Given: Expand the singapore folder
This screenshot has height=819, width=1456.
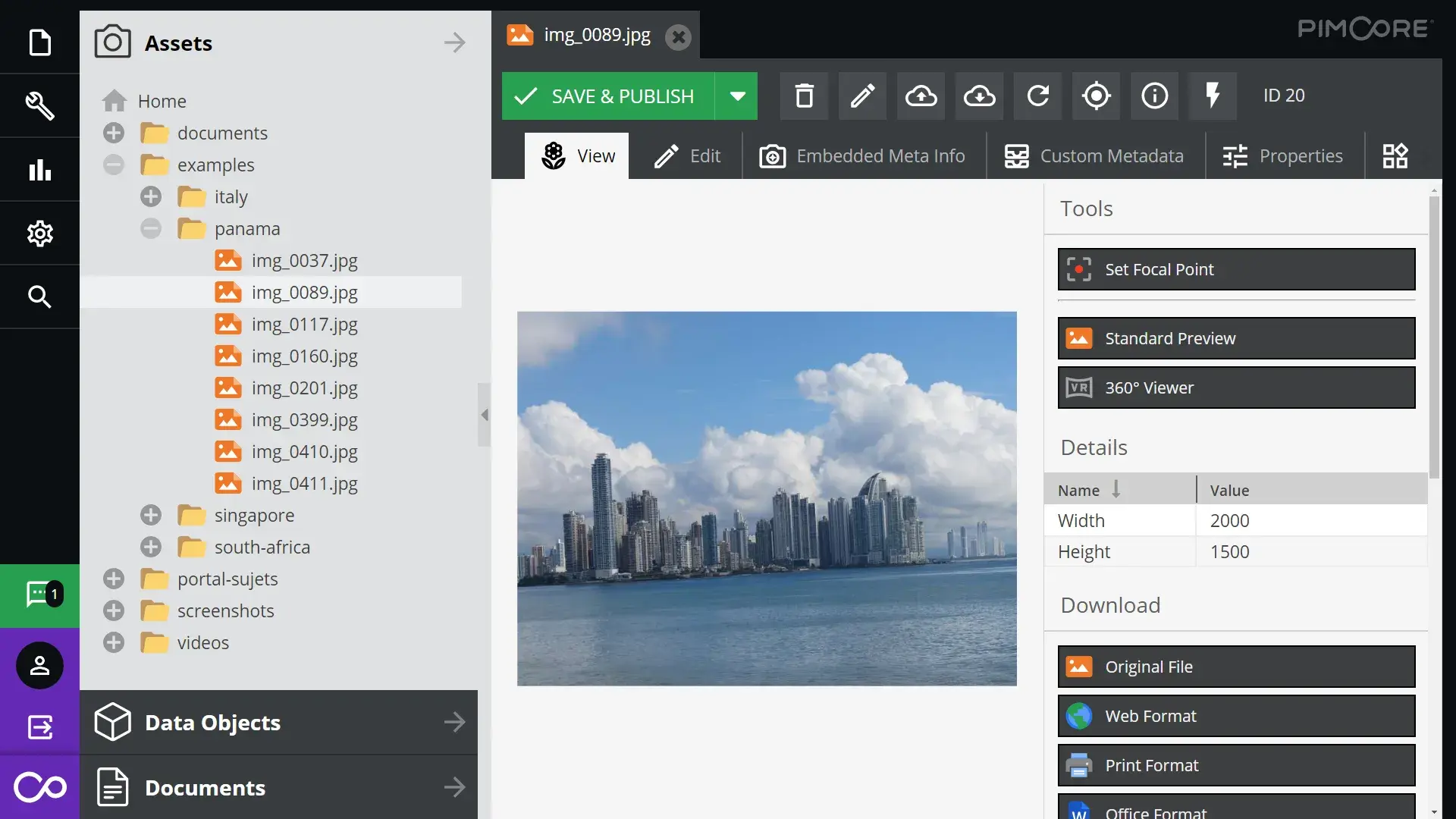Looking at the screenshot, I should point(150,515).
